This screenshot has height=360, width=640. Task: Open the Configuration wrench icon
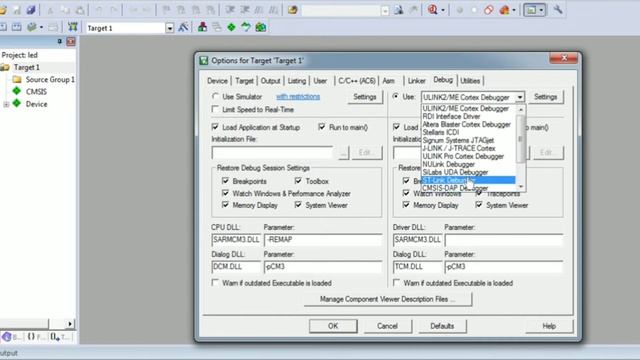point(558,9)
